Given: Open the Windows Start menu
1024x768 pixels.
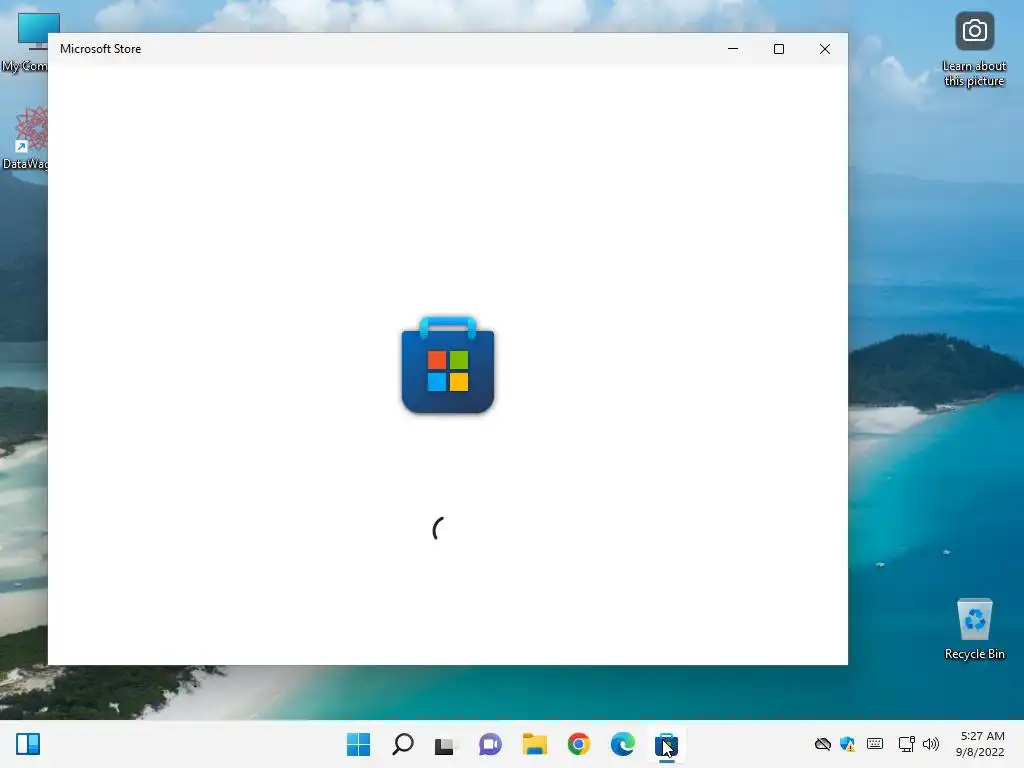Looking at the screenshot, I should (x=359, y=744).
